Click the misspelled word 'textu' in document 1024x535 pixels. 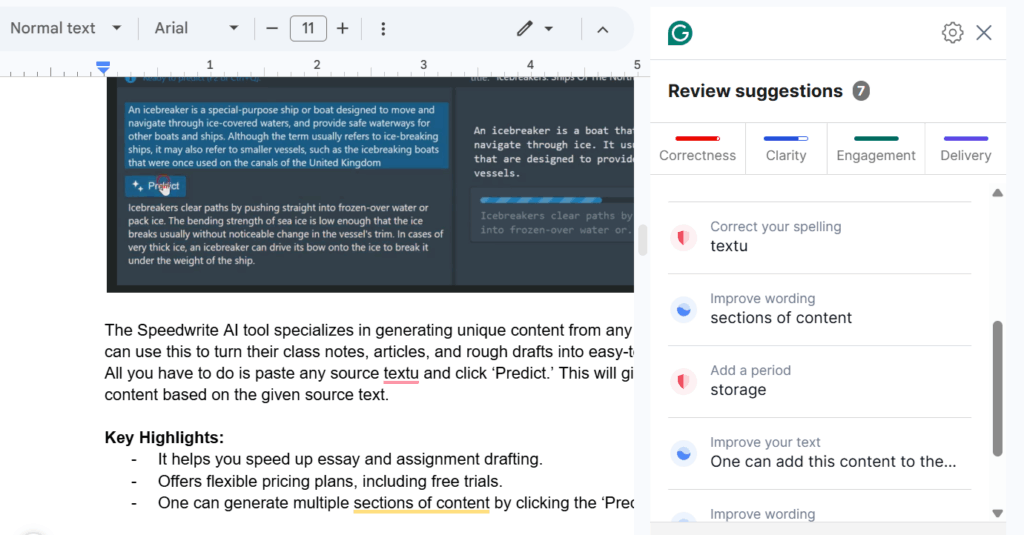(x=401, y=373)
